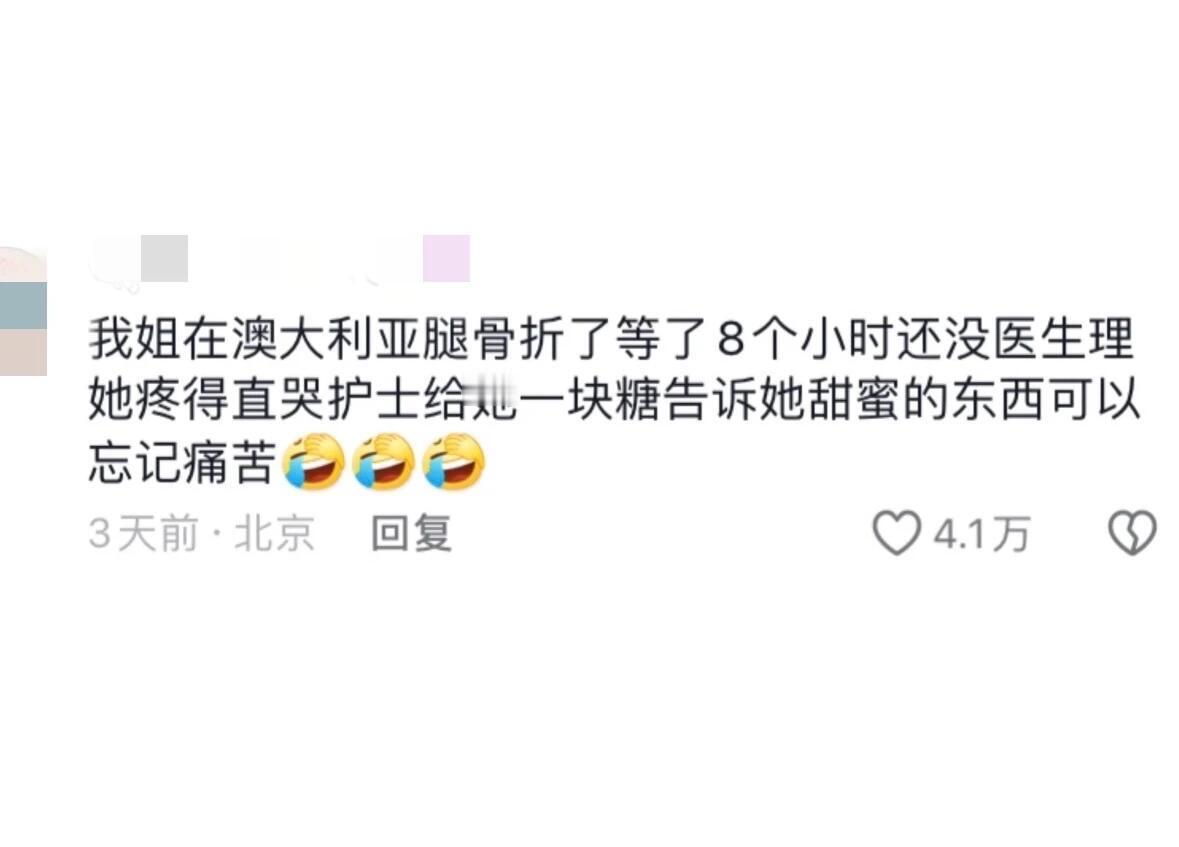The image size is (1179, 847).
Task: Select the comment line starting 我姐在澳大利亚
Action: click(611, 339)
